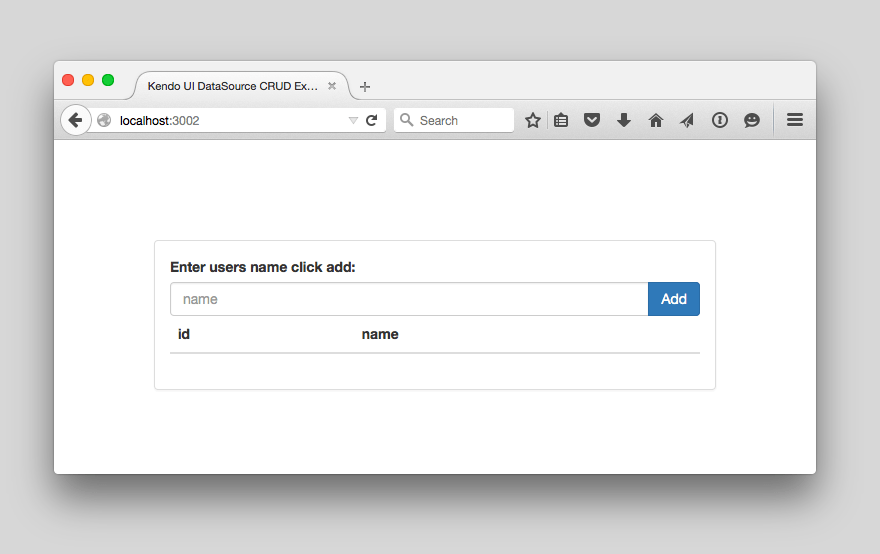This screenshot has width=880, height=554.
Task: Open the Downloads arrow icon
Action: pos(624,120)
